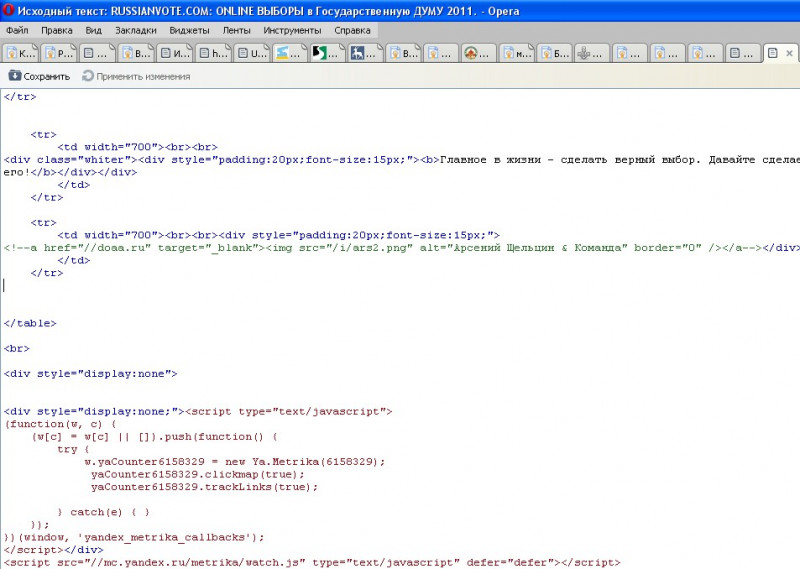The width and height of the screenshot is (800, 569).
Task: Click the active tab's page icon
Action: [x=772, y=53]
